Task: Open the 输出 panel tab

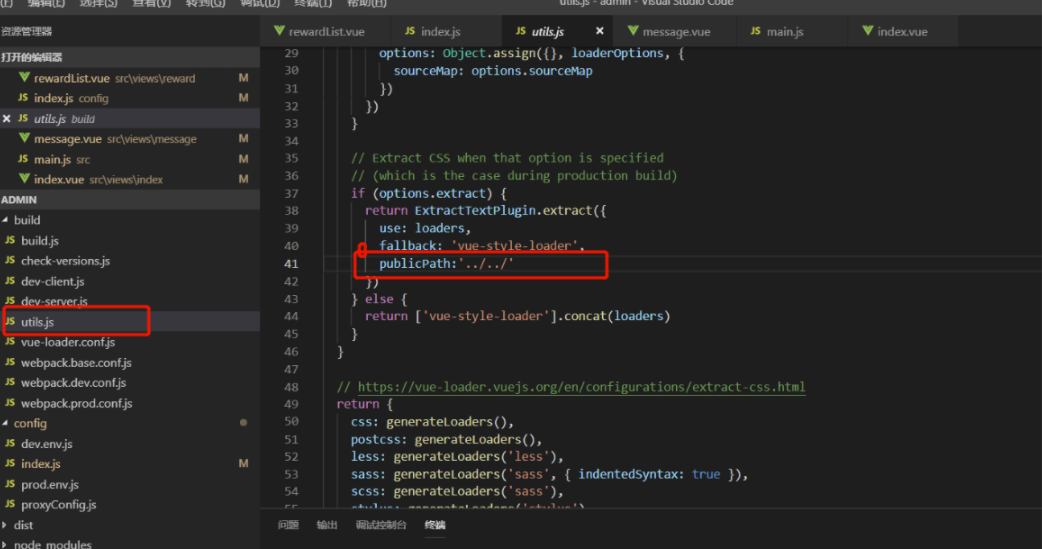Action: (327, 525)
